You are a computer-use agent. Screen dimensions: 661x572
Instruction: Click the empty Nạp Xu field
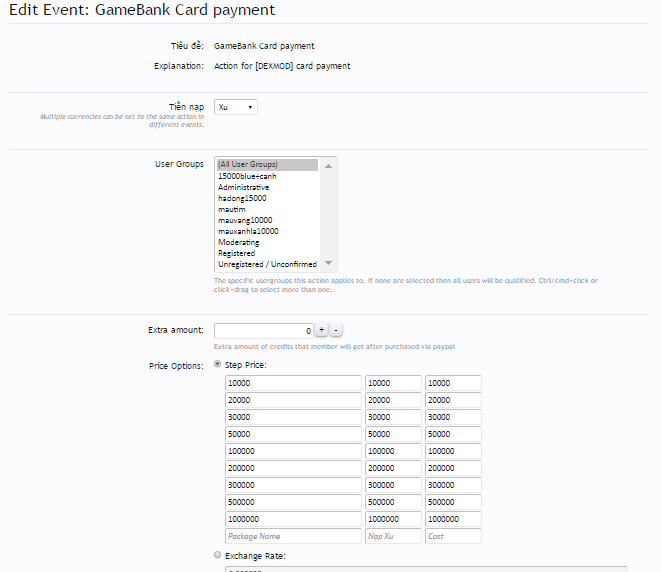tap(393, 537)
